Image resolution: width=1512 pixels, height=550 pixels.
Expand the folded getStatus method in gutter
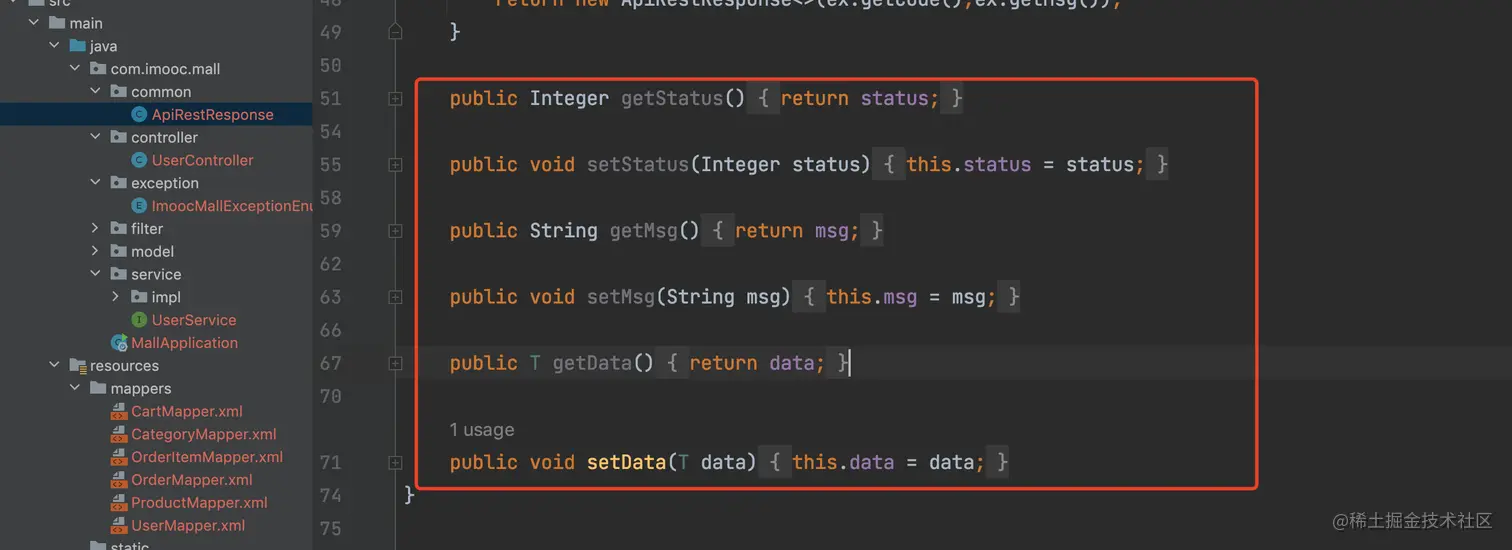pyautogui.click(x=395, y=99)
